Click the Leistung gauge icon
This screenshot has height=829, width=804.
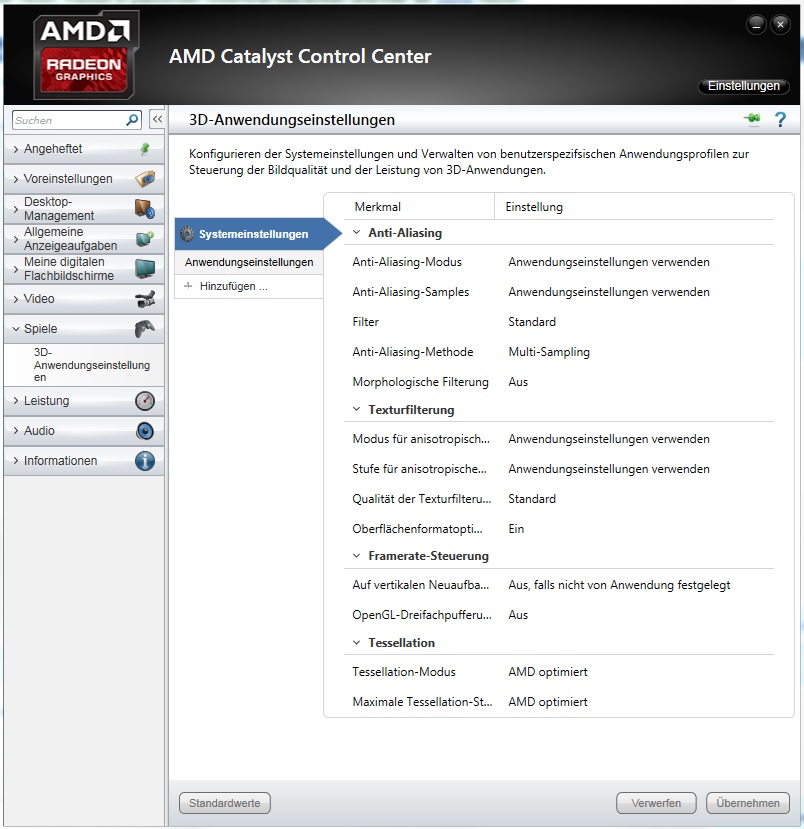click(x=145, y=401)
